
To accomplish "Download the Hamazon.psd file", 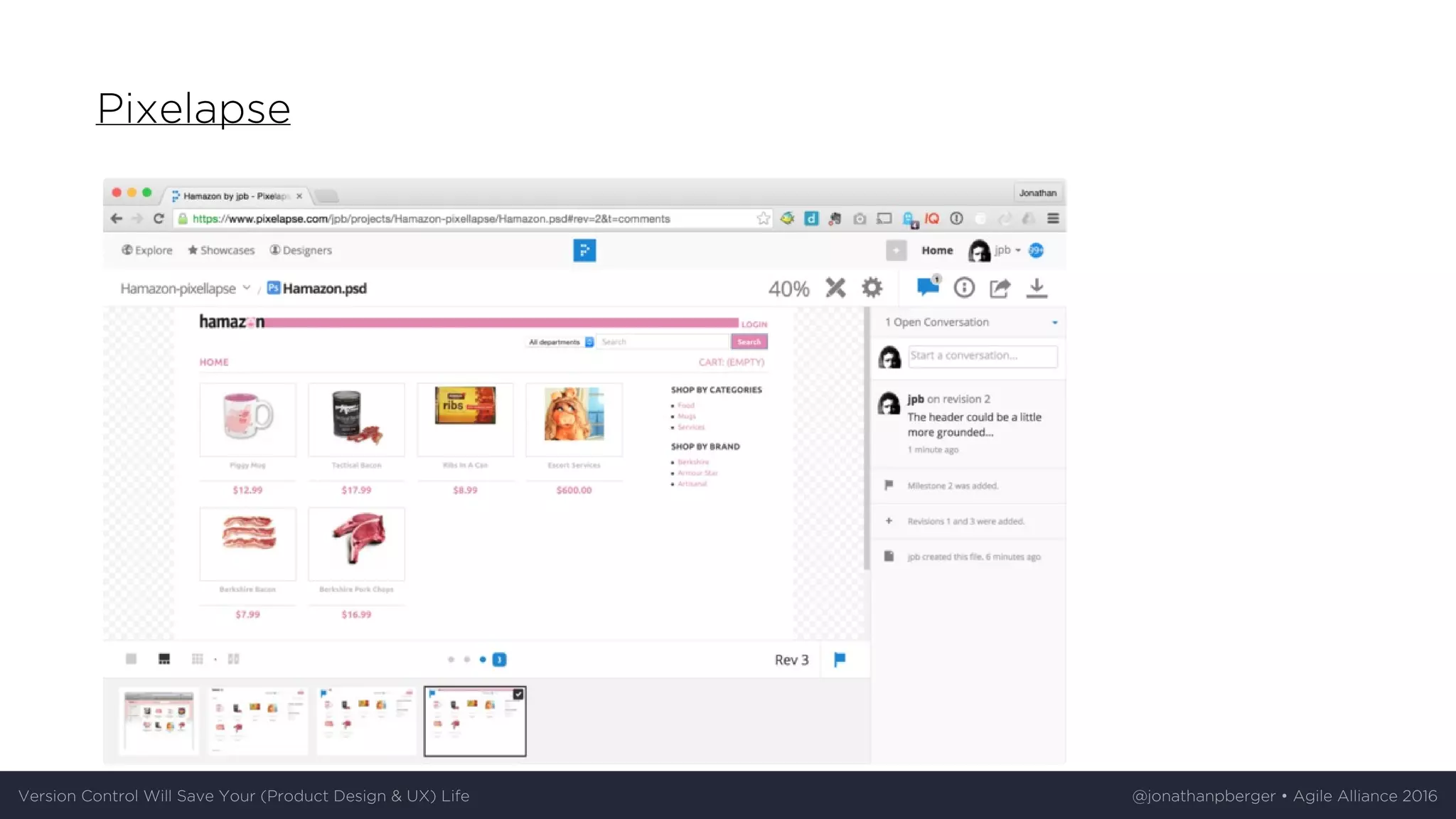I will click(x=1037, y=288).
